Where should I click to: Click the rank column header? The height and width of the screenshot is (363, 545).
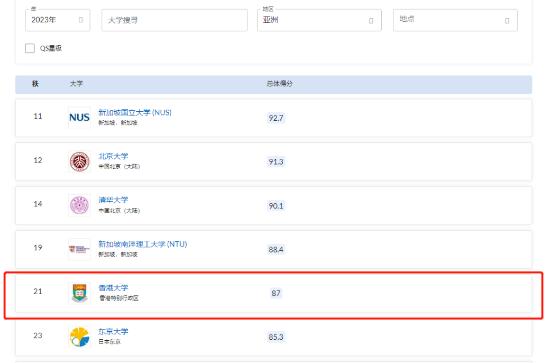pos(35,84)
